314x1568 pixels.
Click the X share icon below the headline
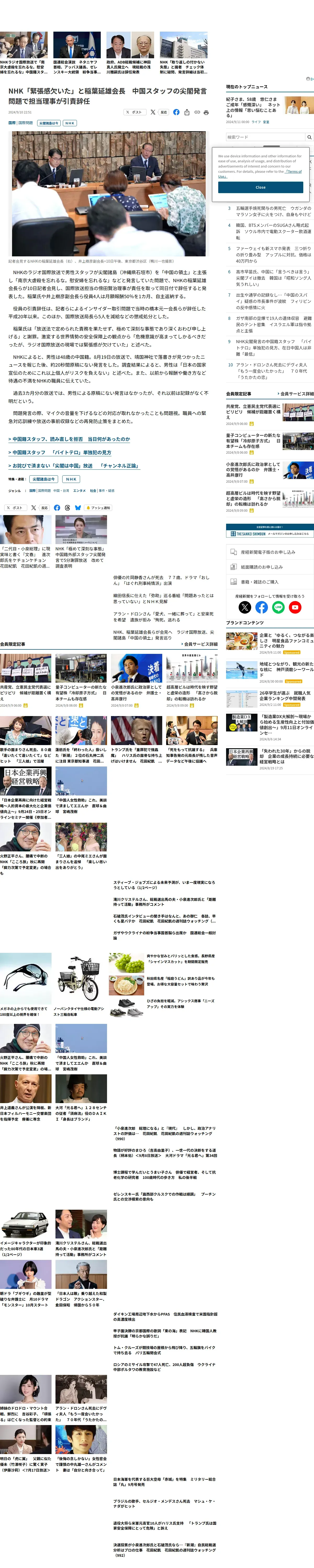(153, 112)
